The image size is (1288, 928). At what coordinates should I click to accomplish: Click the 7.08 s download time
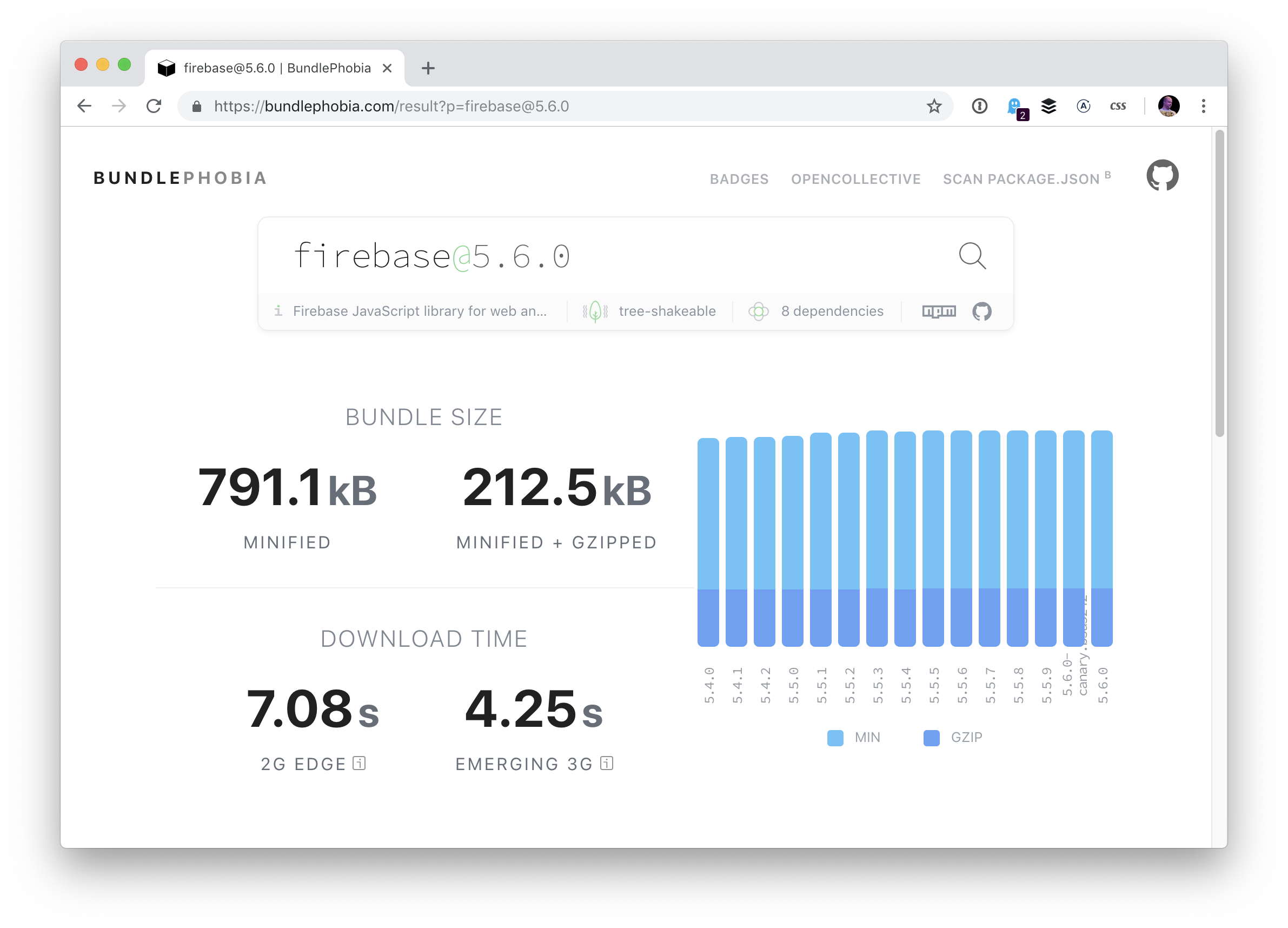coord(313,709)
